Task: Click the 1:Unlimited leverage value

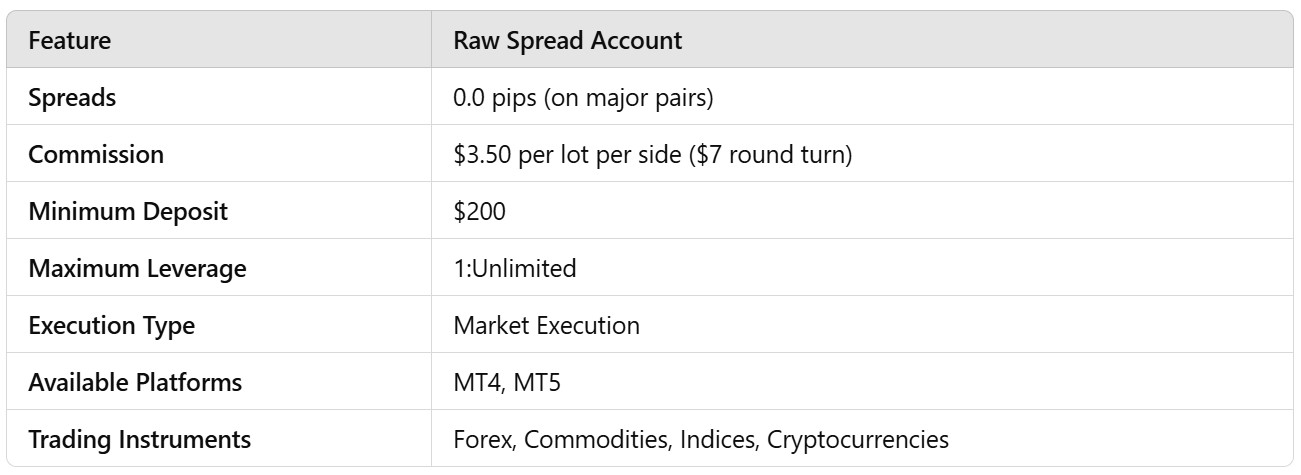Action: [x=514, y=269]
